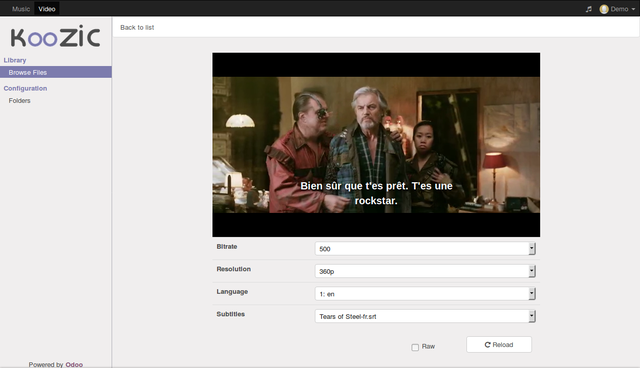640x368 pixels.
Task: Click the Configuration section header
Action: [25, 88]
